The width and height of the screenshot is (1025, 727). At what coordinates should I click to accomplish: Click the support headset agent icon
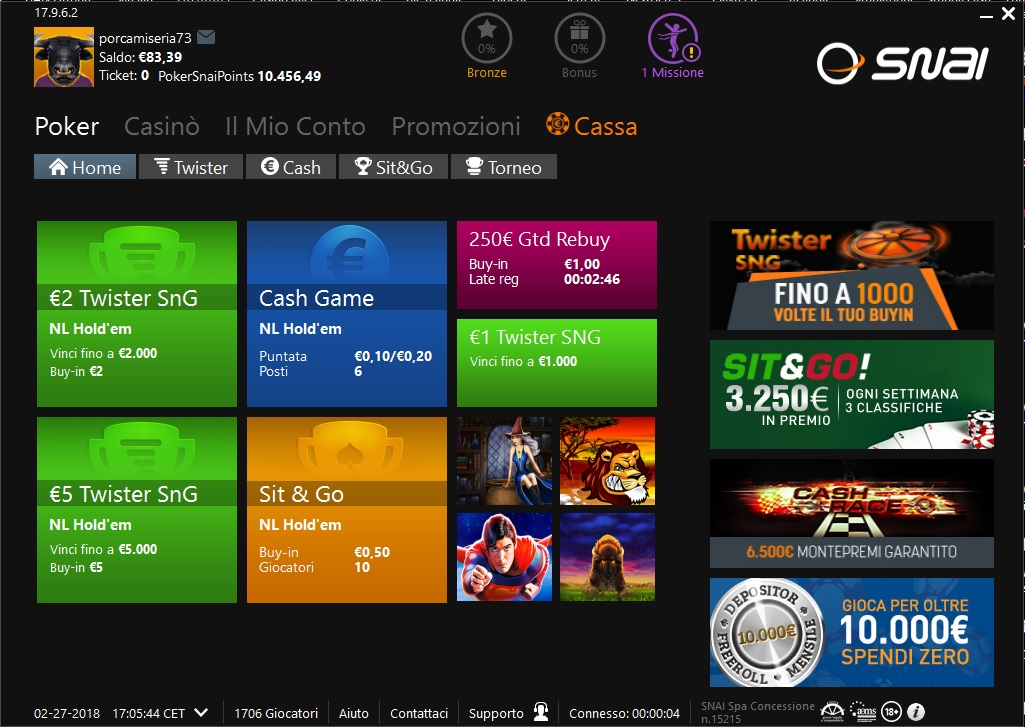click(x=541, y=712)
